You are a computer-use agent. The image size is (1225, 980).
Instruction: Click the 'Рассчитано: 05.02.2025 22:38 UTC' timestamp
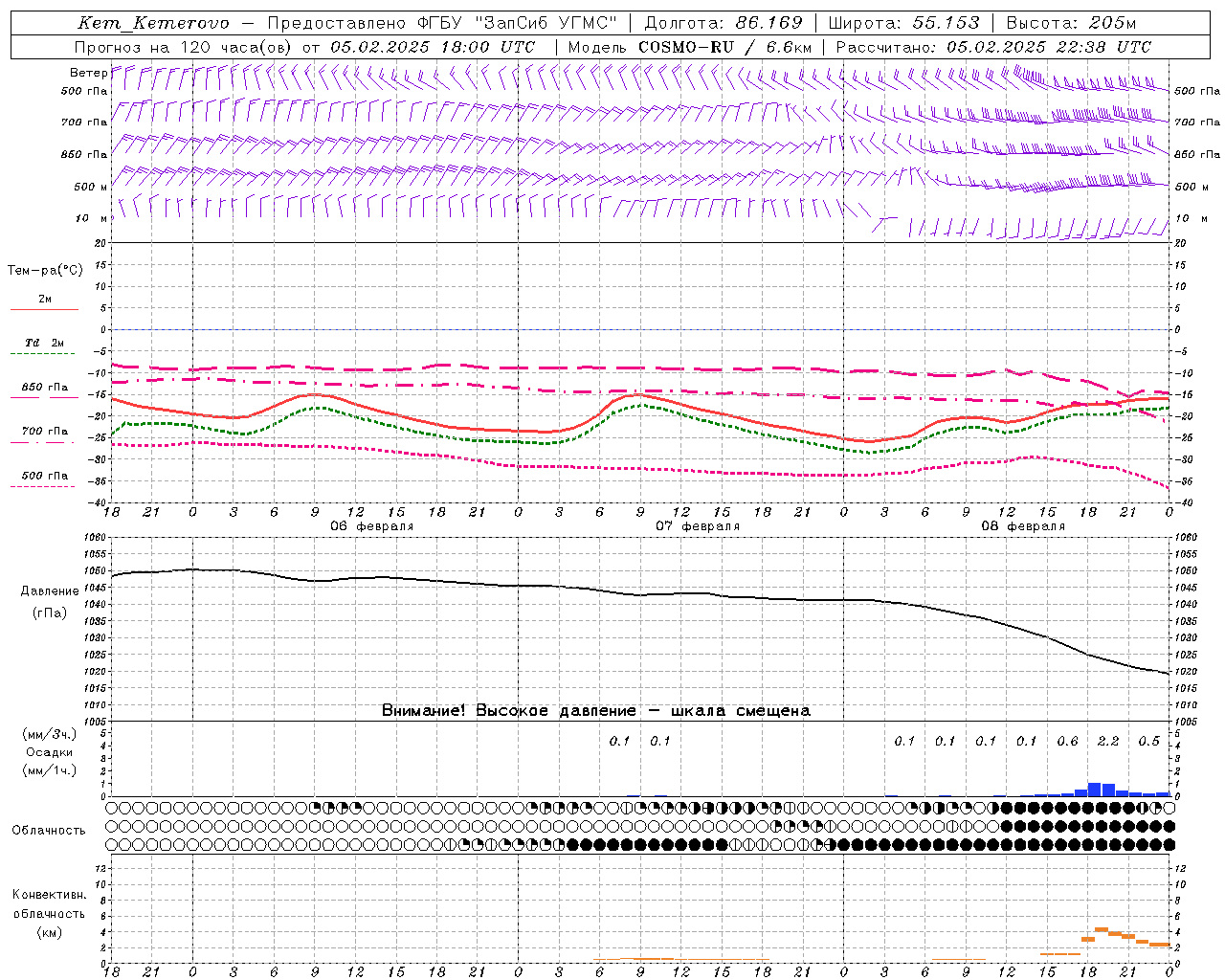(x=993, y=47)
